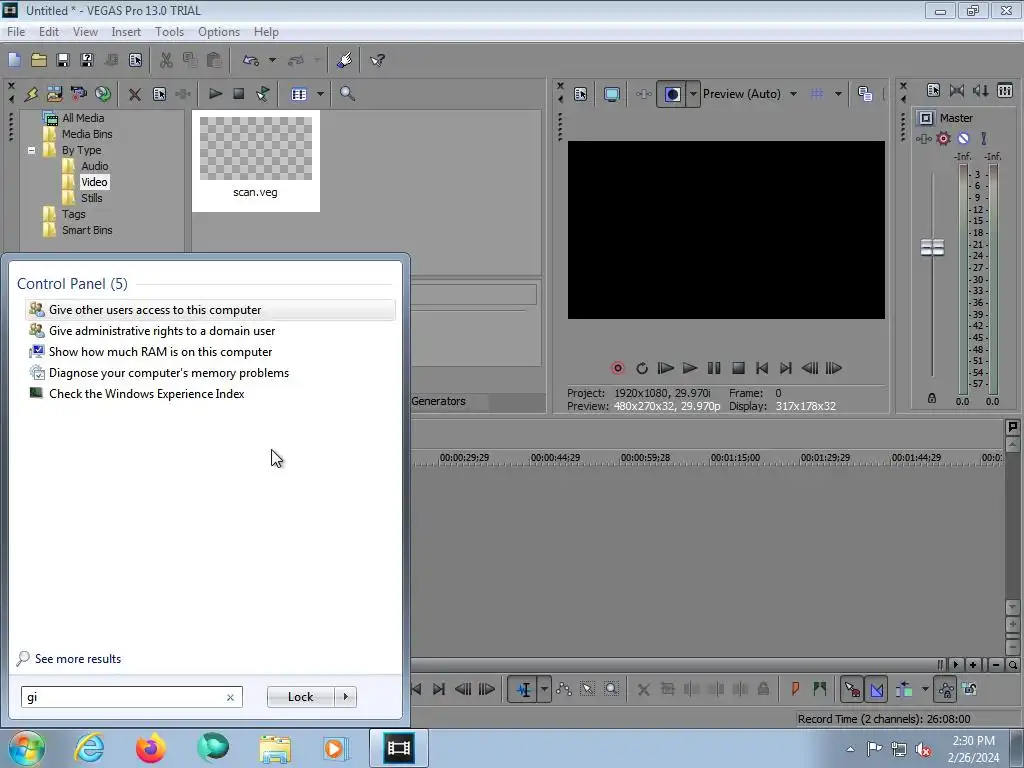Image resolution: width=1024 pixels, height=768 pixels.
Task: Open Project Video Properties in preview toolbar
Action: [581, 94]
